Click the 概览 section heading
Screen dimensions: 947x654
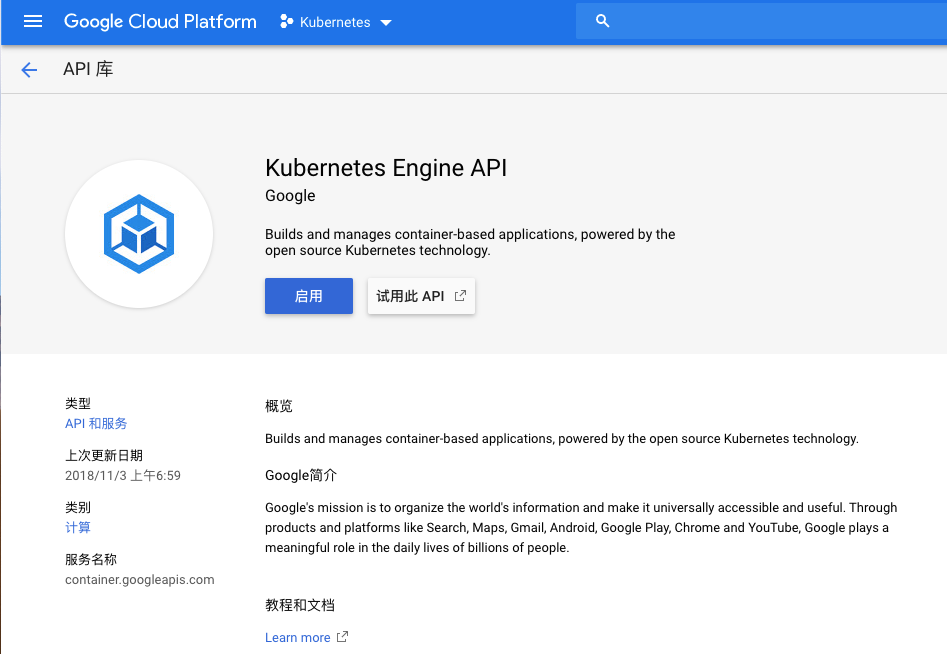coord(278,406)
